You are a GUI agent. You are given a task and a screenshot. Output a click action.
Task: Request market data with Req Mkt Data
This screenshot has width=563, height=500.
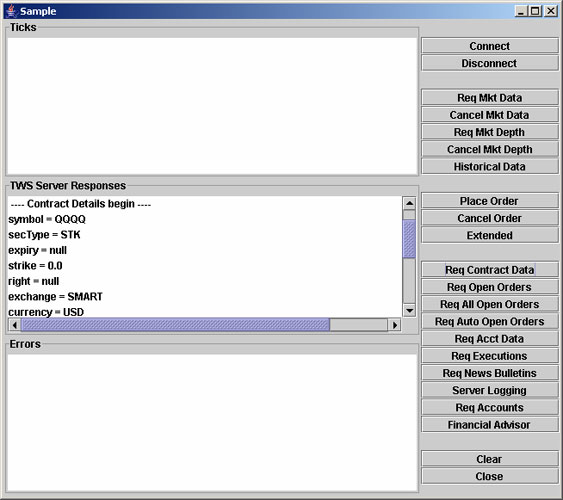click(490, 98)
